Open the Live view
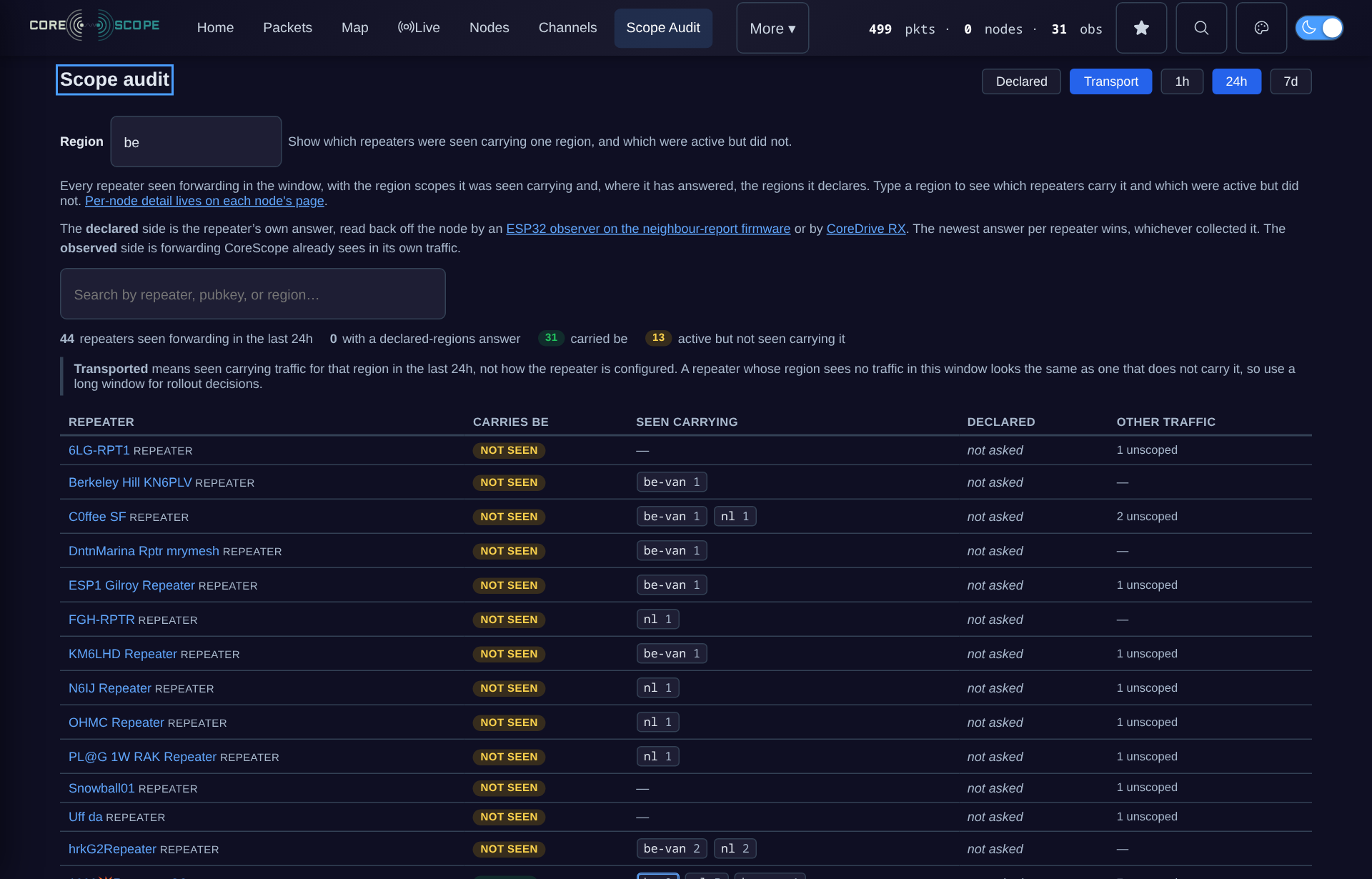Screen dimensions: 1372x879 coord(419,28)
